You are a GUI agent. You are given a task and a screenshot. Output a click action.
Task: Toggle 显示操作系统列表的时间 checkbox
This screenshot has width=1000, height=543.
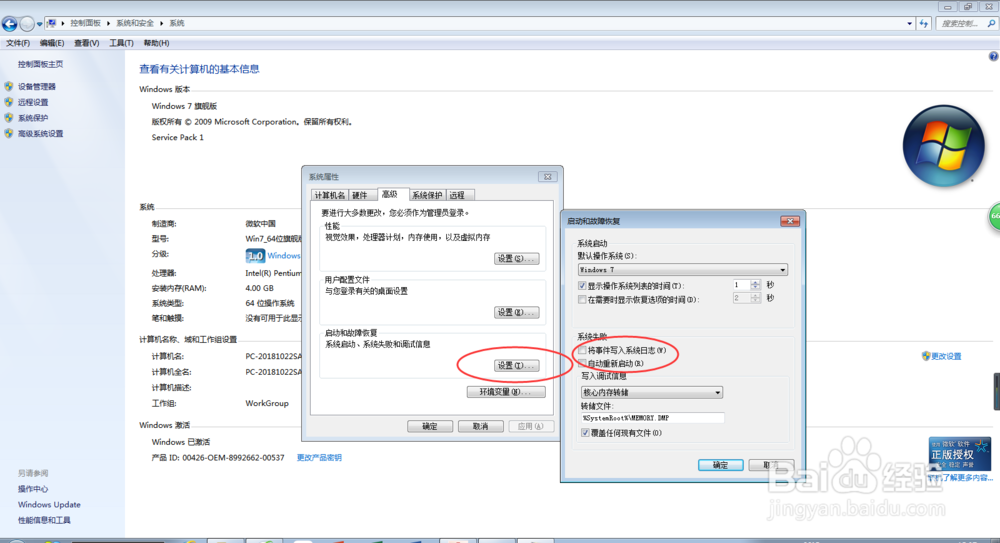click(582, 286)
